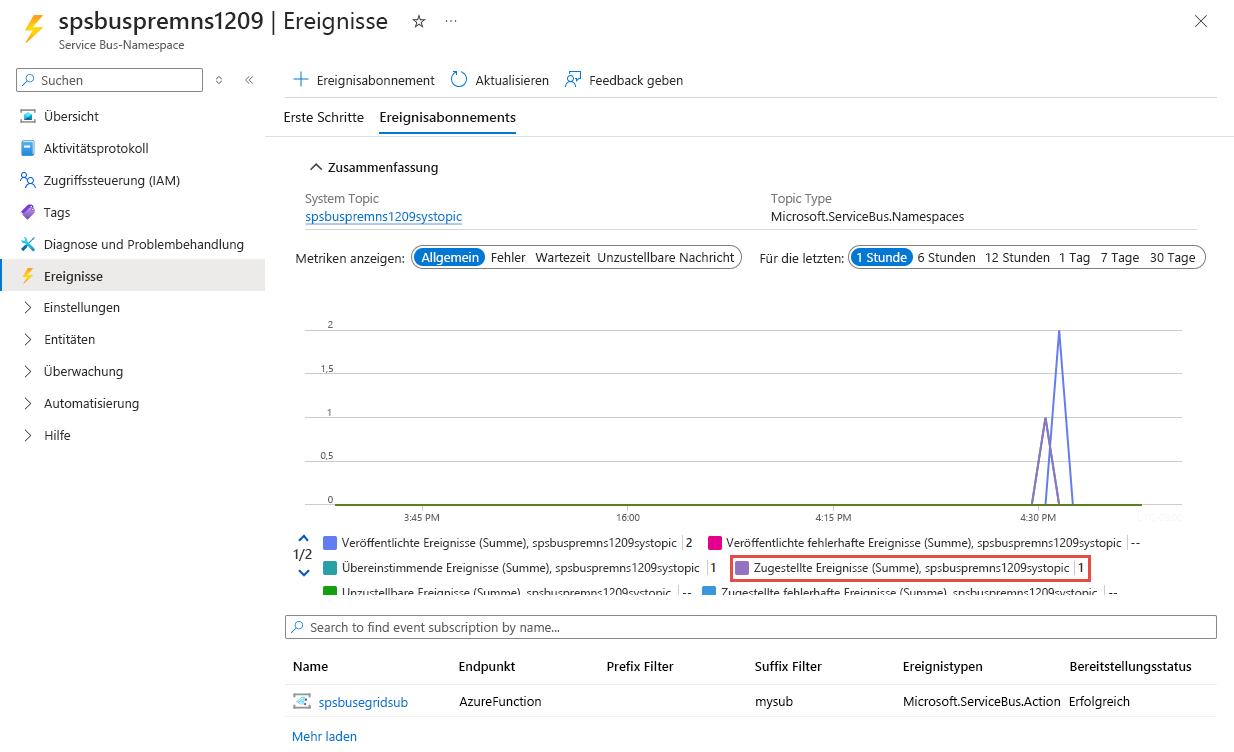Viewport: 1234px width, 752px height.
Task: Click the Suchen sidebar search field
Action: 109,80
